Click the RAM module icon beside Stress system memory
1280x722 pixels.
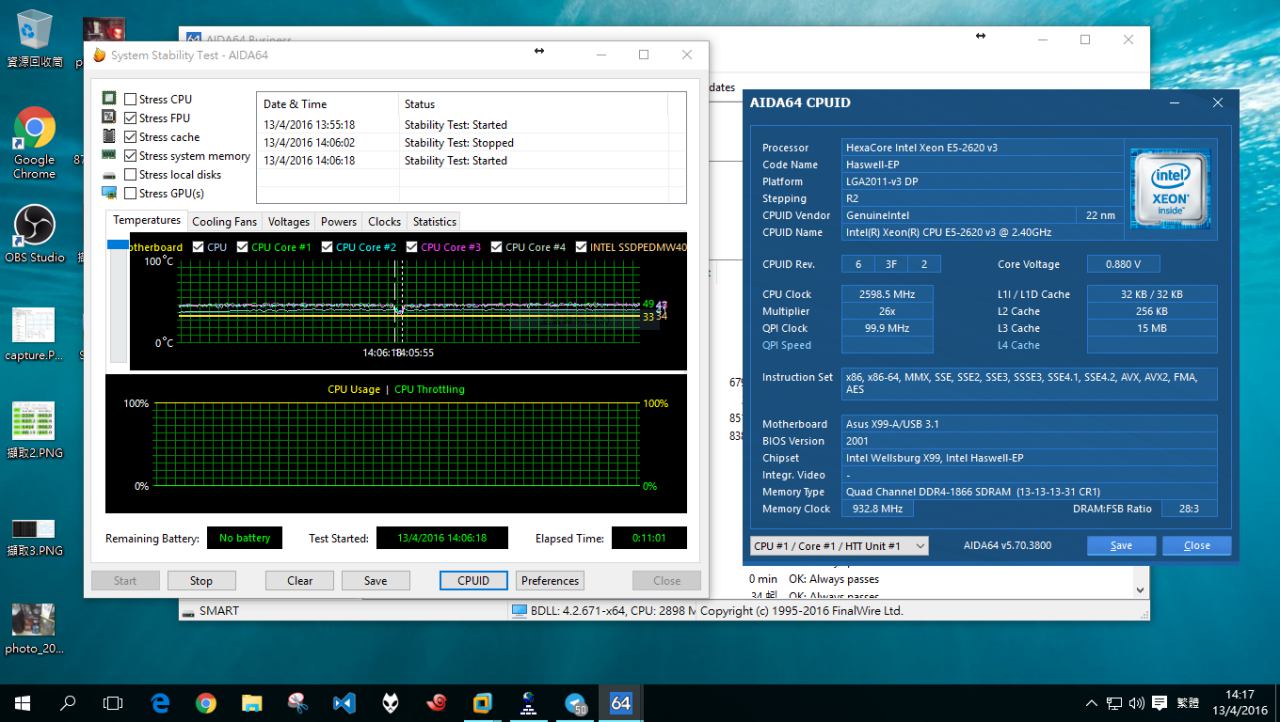(x=109, y=155)
